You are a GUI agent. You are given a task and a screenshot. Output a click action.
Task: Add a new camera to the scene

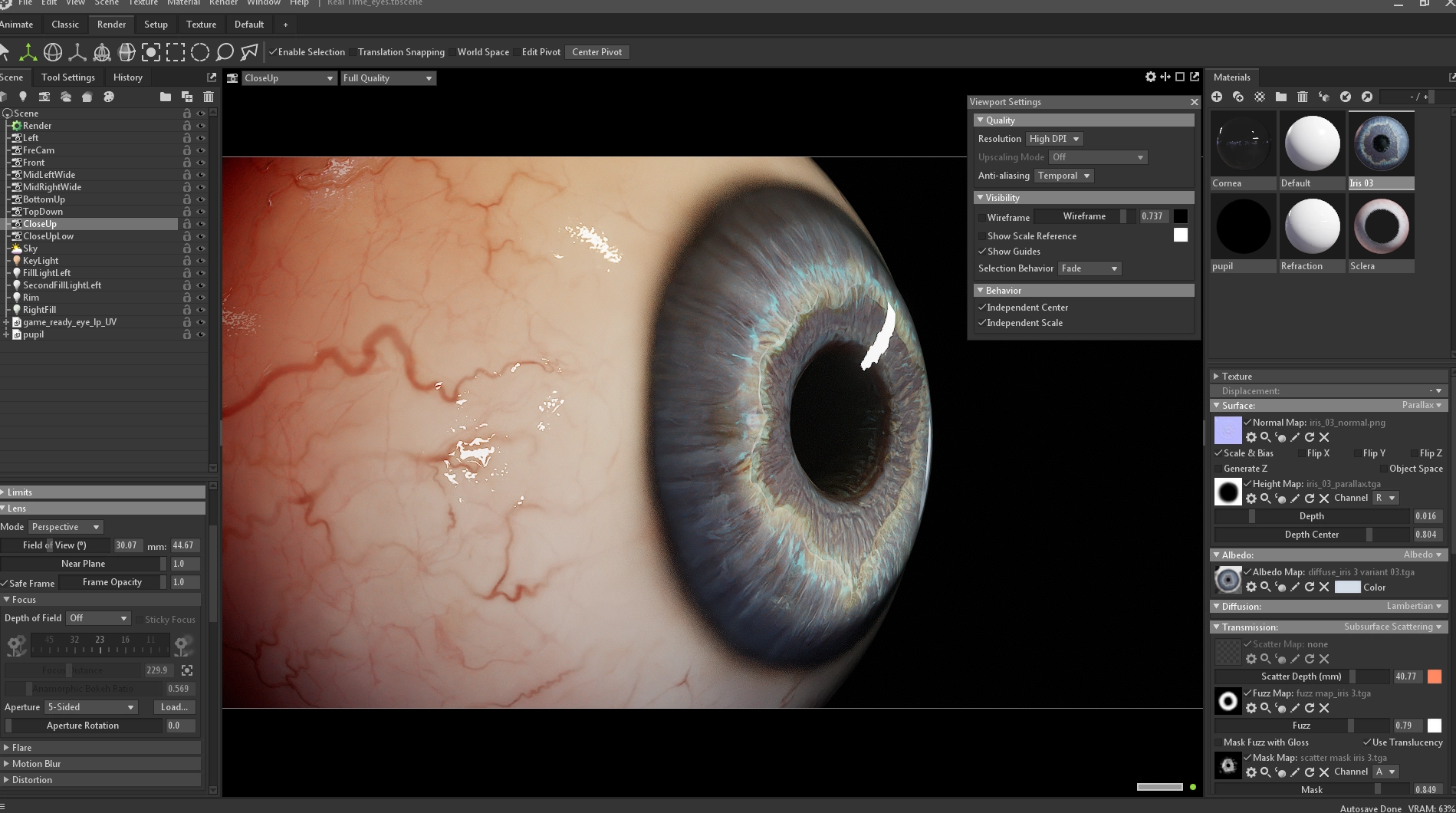pos(44,97)
